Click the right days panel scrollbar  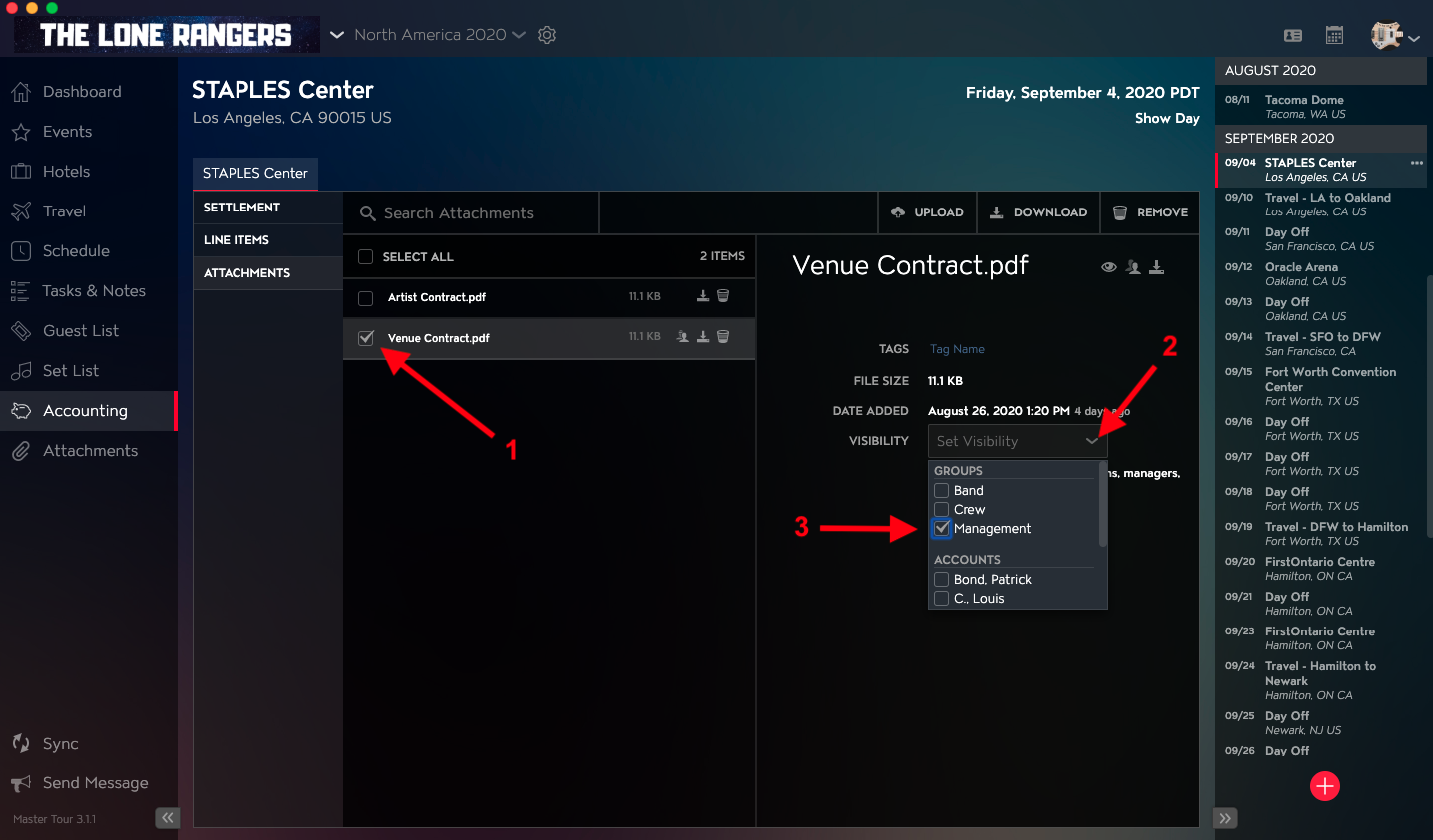(x=1429, y=406)
